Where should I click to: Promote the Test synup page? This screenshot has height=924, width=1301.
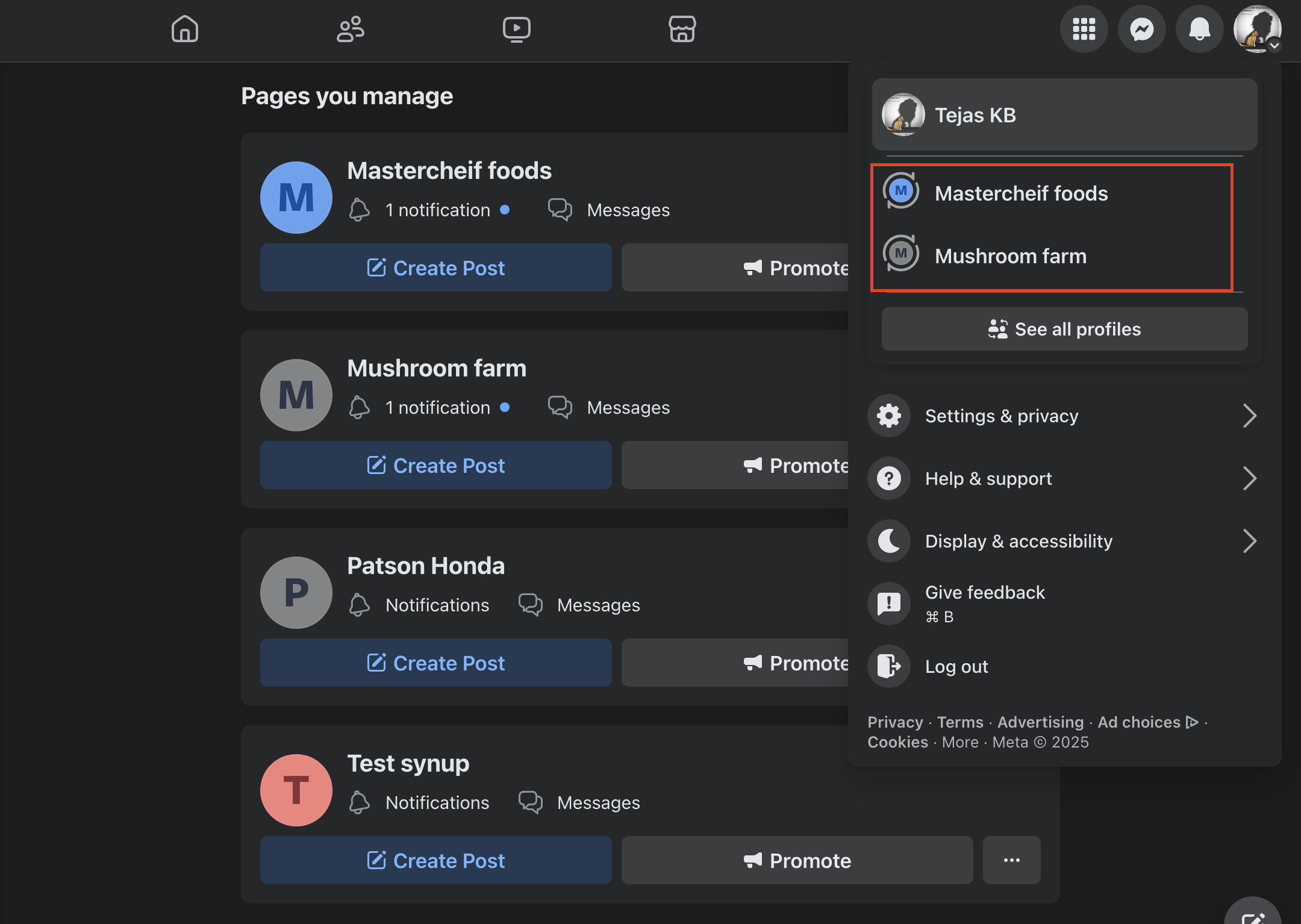[797, 860]
